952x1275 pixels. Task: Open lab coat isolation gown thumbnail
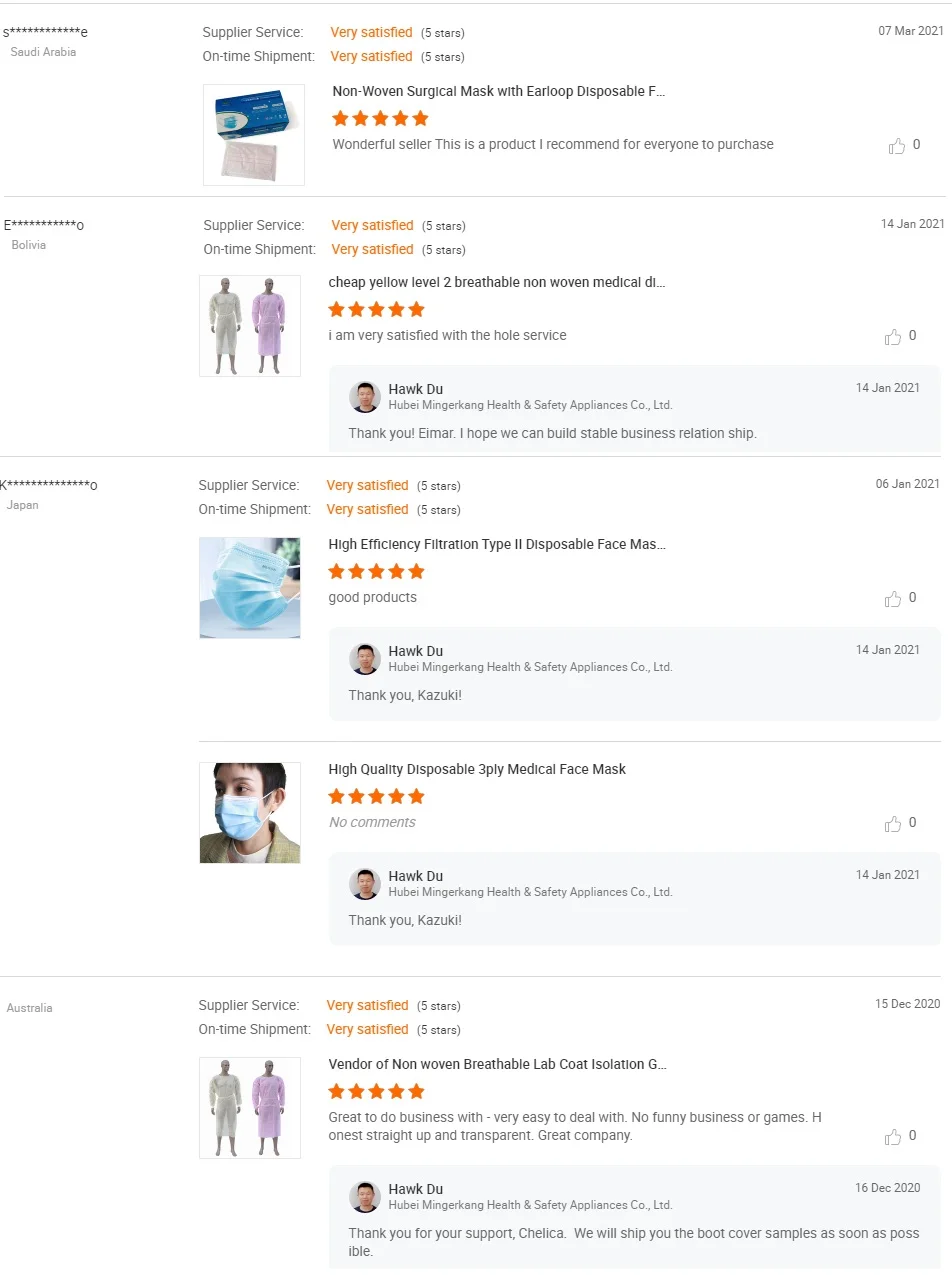coord(250,1108)
